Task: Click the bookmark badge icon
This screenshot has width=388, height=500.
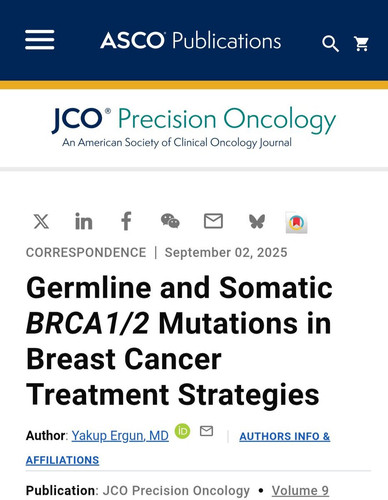Action: 296,223
